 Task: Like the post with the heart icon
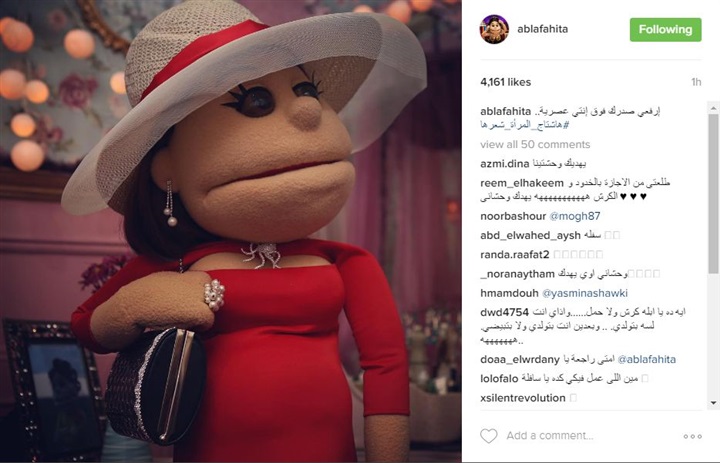489,435
